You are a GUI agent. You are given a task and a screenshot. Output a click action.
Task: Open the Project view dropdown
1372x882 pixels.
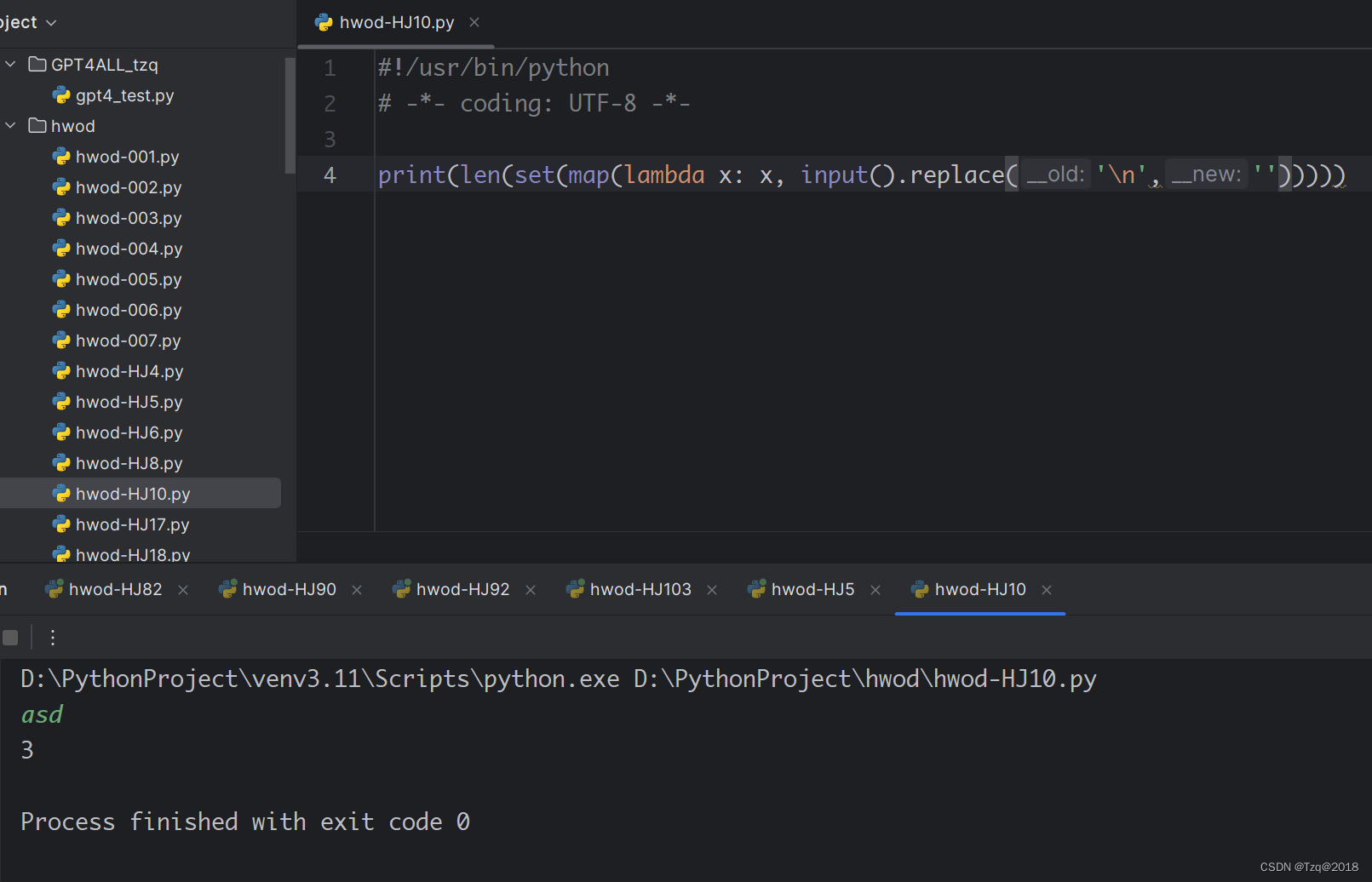29,22
